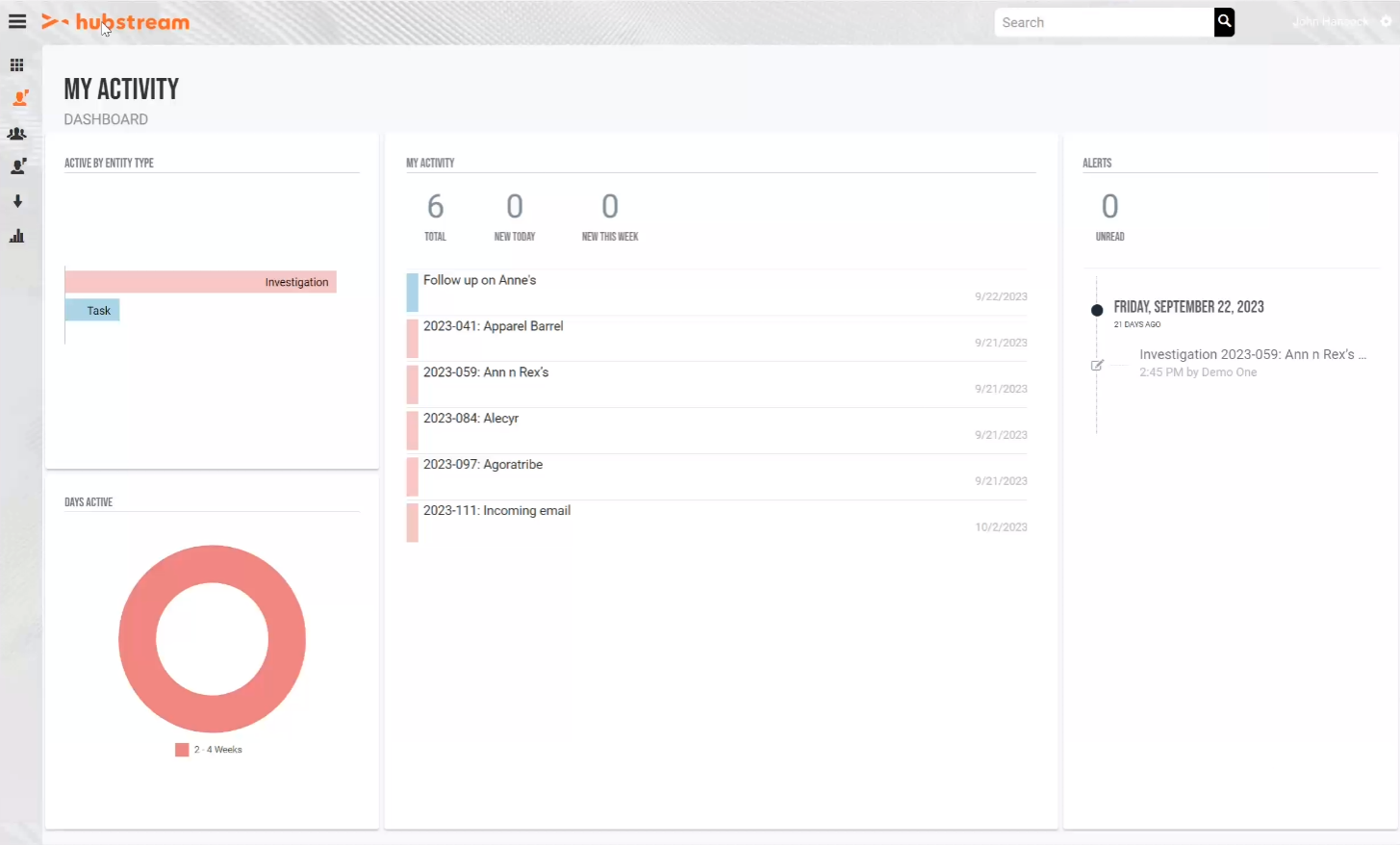Viewport: 1400px width, 845px height.
Task: Click the person-with-flag icon below the group icon
Action: tap(16, 166)
